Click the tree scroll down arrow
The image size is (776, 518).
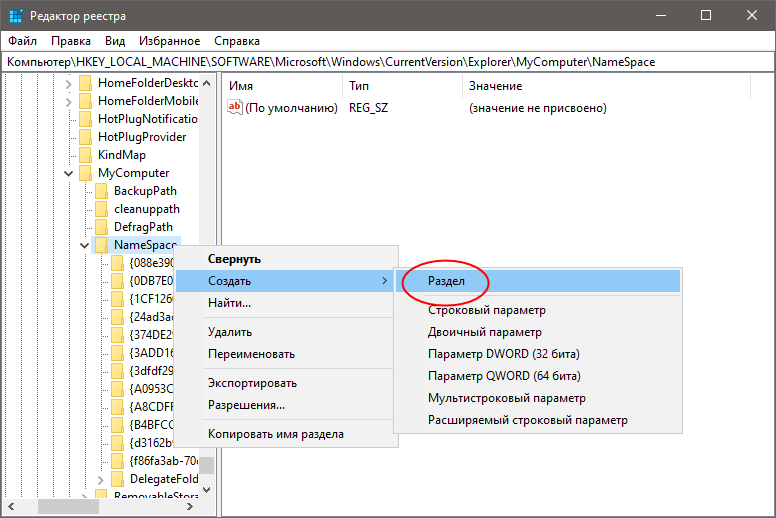pyautogui.click(x=207, y=490)
